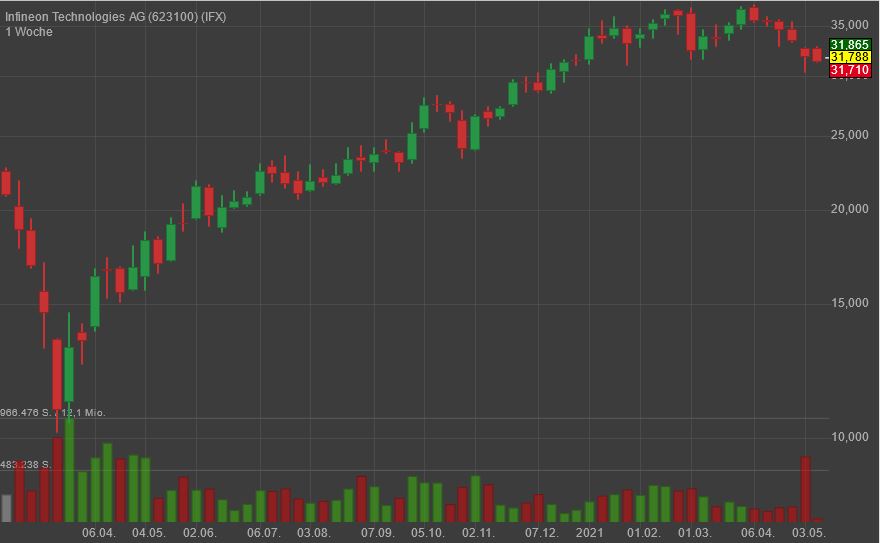Click the 07.12. date axis label
The width and height of the screenshot is (880, 543).
(x=542, y=532)
